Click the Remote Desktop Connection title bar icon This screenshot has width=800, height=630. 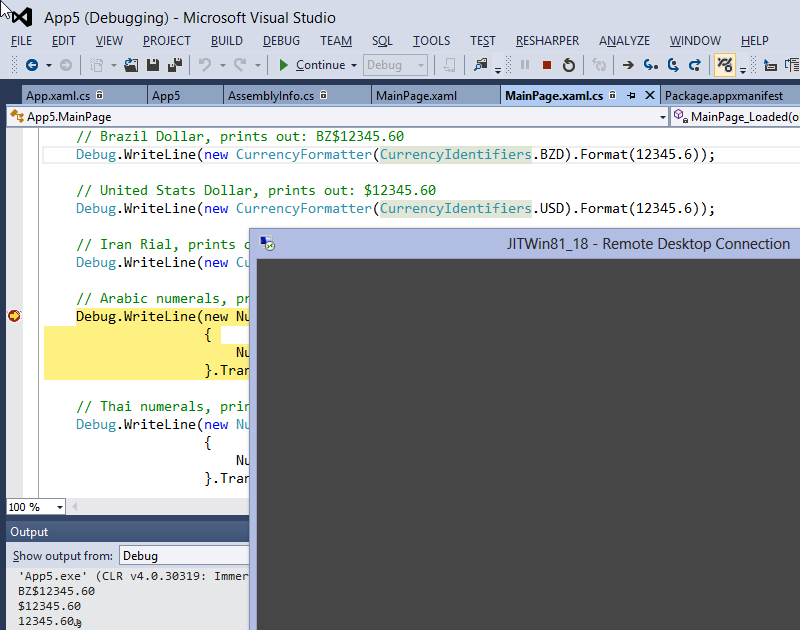tap(267, 243)
